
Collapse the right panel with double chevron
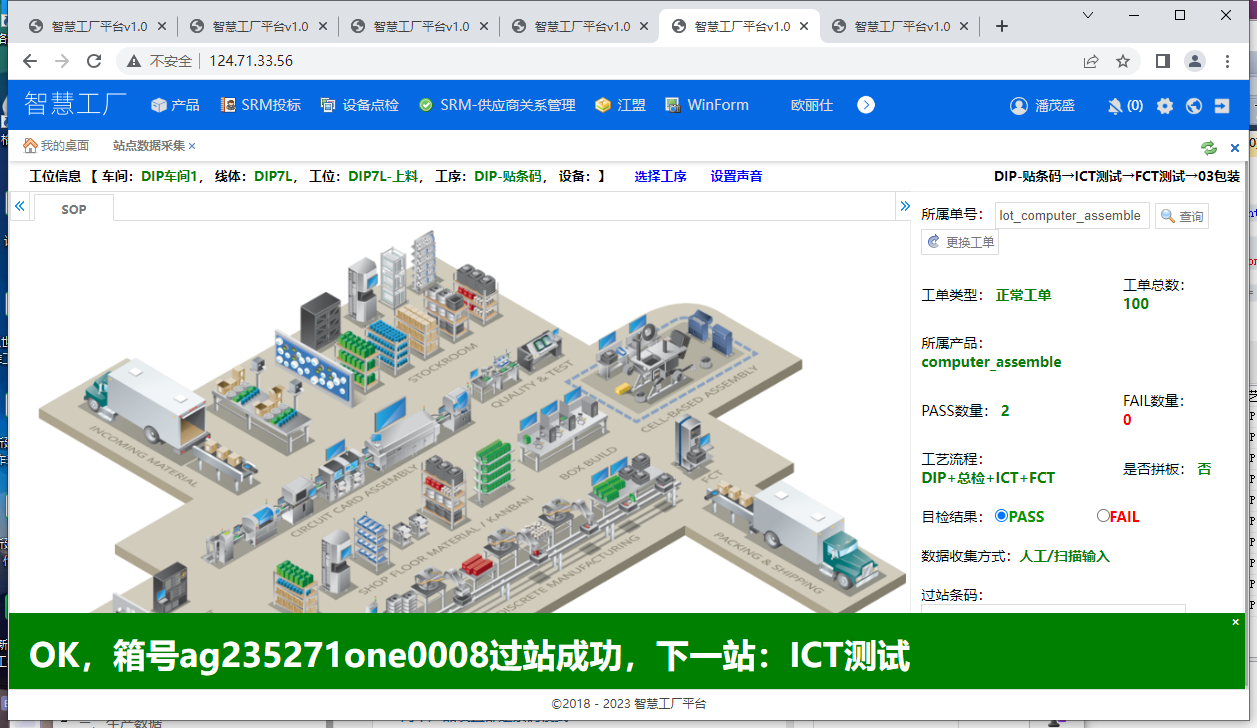click(905, 206)
